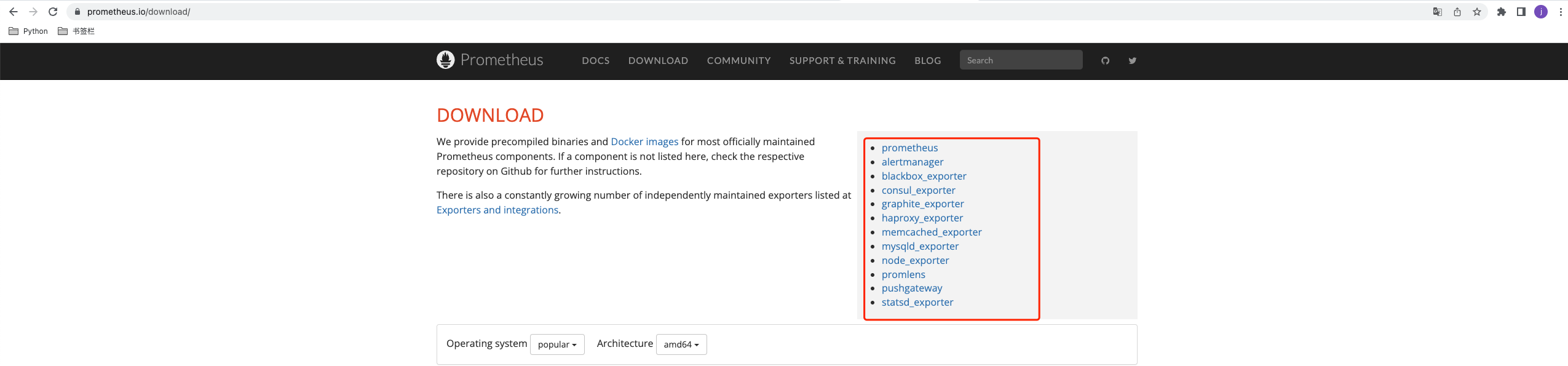The height and width of the screenshot is (366, 1568).
Task: Click the address bar URL prometheus.io/download/
Action: pos(138,12)
